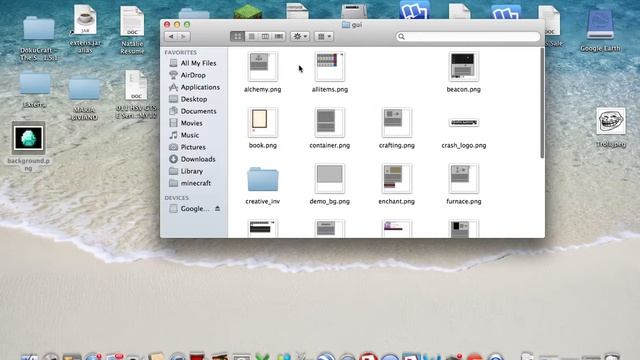The image size is (640, 360).
Task: Select crafting.png file icon
Action: [396, 122]
